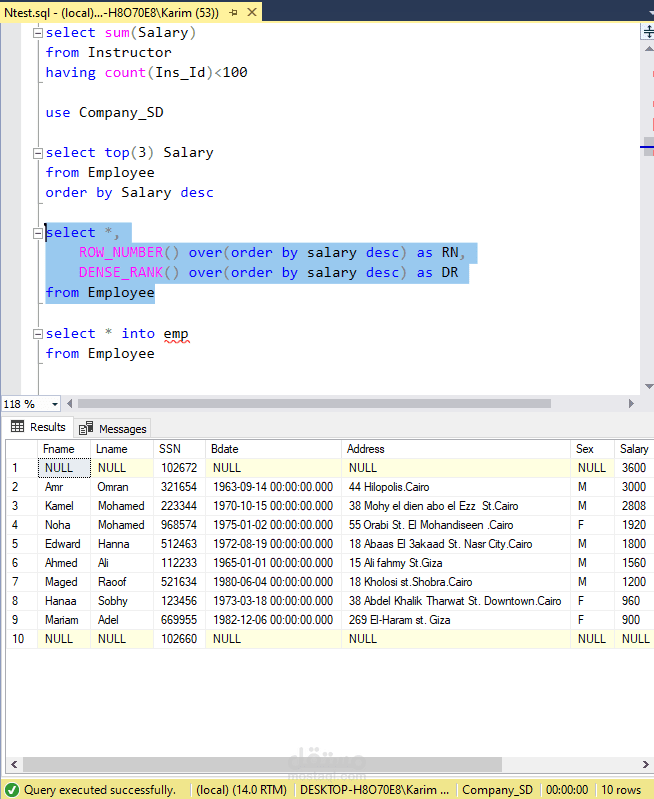This screenshot has height=799, width=654.
Task: Click the editor horizontal scroll left arrow
Action: (x=70, y=404)
